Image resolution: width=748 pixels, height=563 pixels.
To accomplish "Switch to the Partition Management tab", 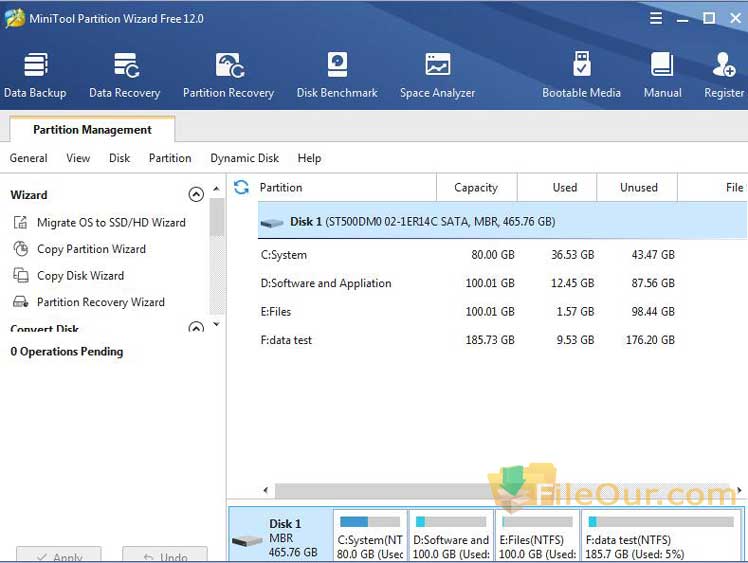I will click(x=92, y=129).
